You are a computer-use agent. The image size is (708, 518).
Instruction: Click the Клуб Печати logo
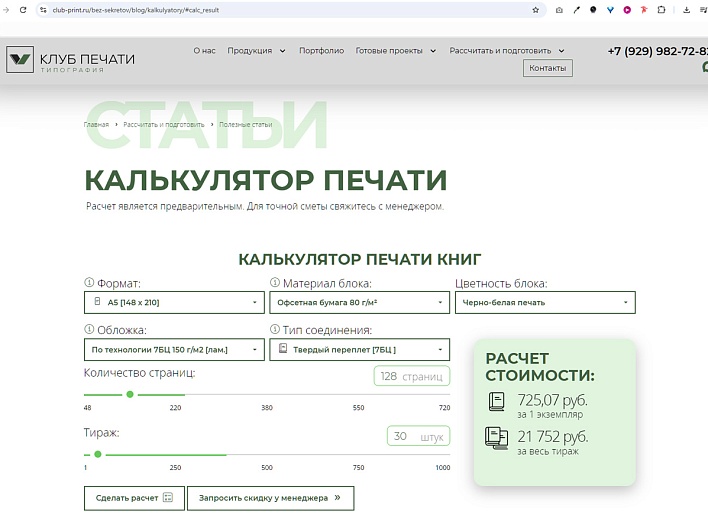70,59
